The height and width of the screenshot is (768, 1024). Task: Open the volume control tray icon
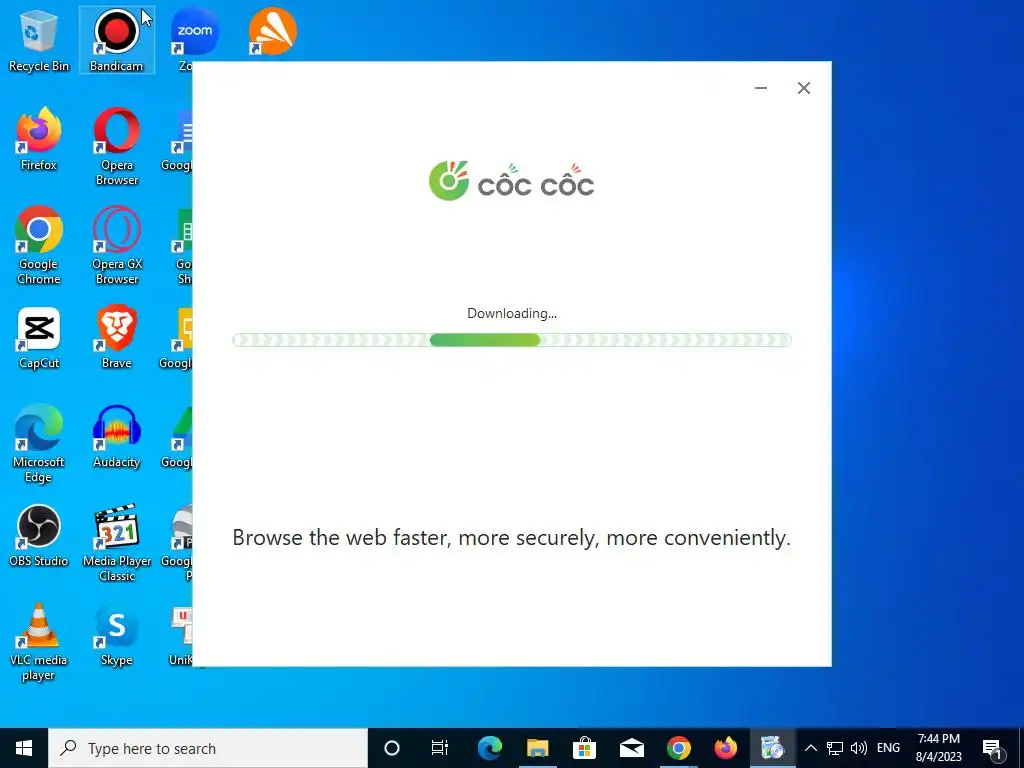(x=859, y=748)
